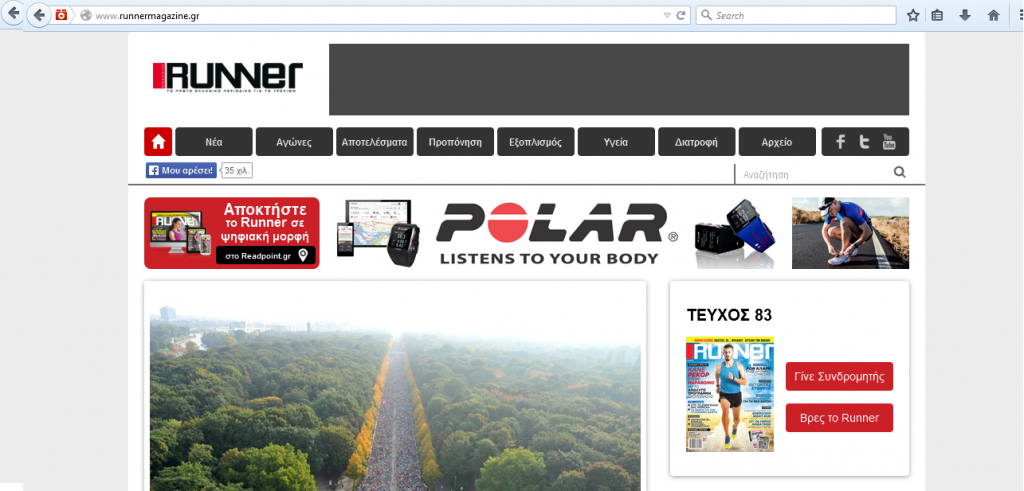Image resolution: width=1024 pixels, height=491 pixels.
Task: Open the downloads arrow icon
Action: pos(965,15)
